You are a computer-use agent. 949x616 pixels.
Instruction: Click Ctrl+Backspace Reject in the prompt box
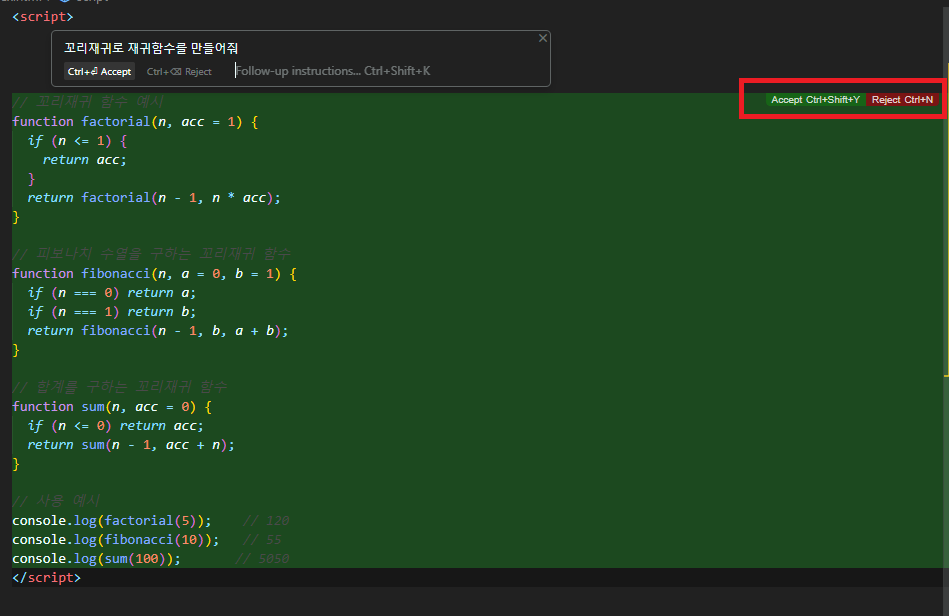tap(179, 71)
